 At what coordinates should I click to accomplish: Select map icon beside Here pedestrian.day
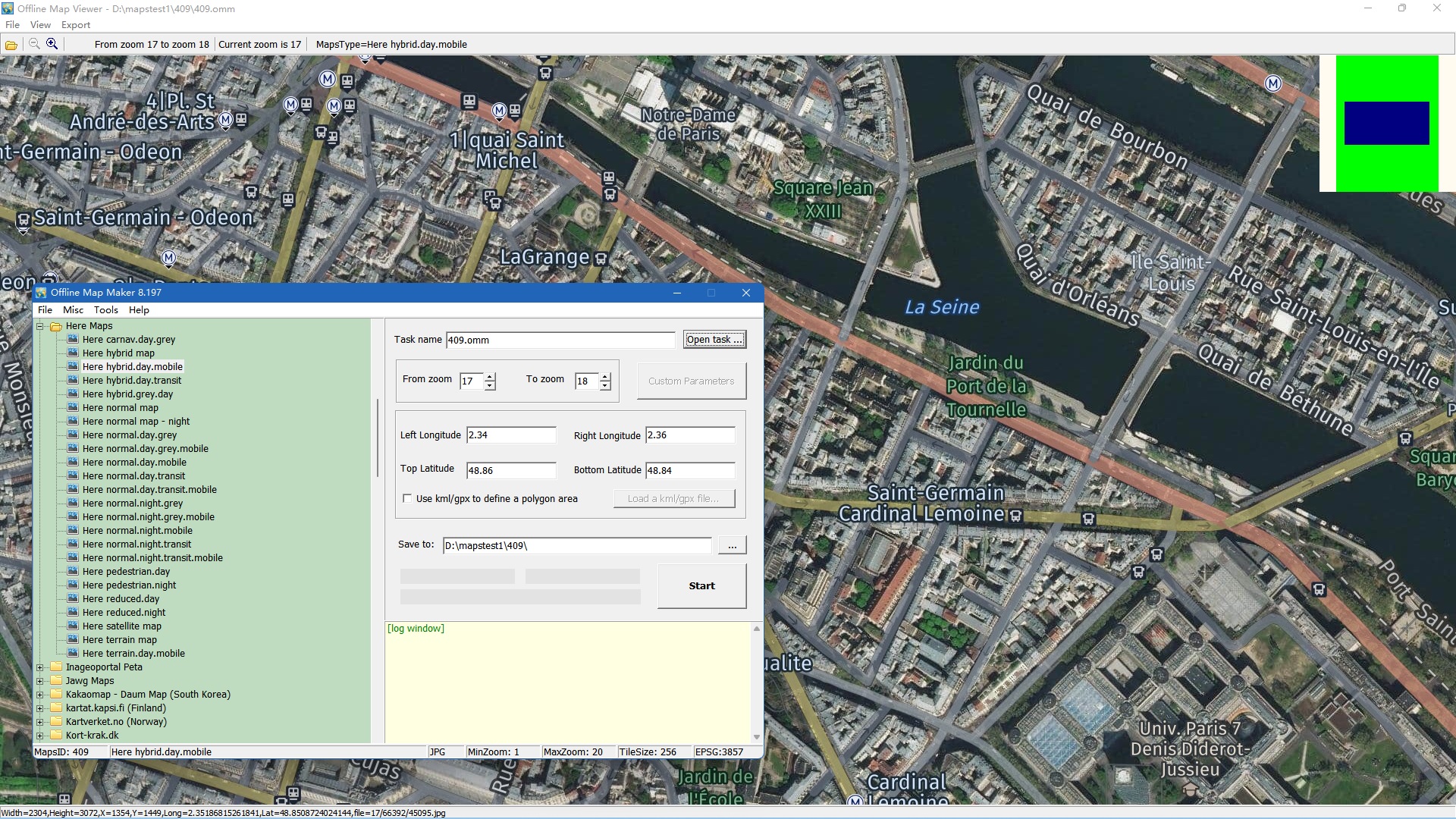(73, 571)
